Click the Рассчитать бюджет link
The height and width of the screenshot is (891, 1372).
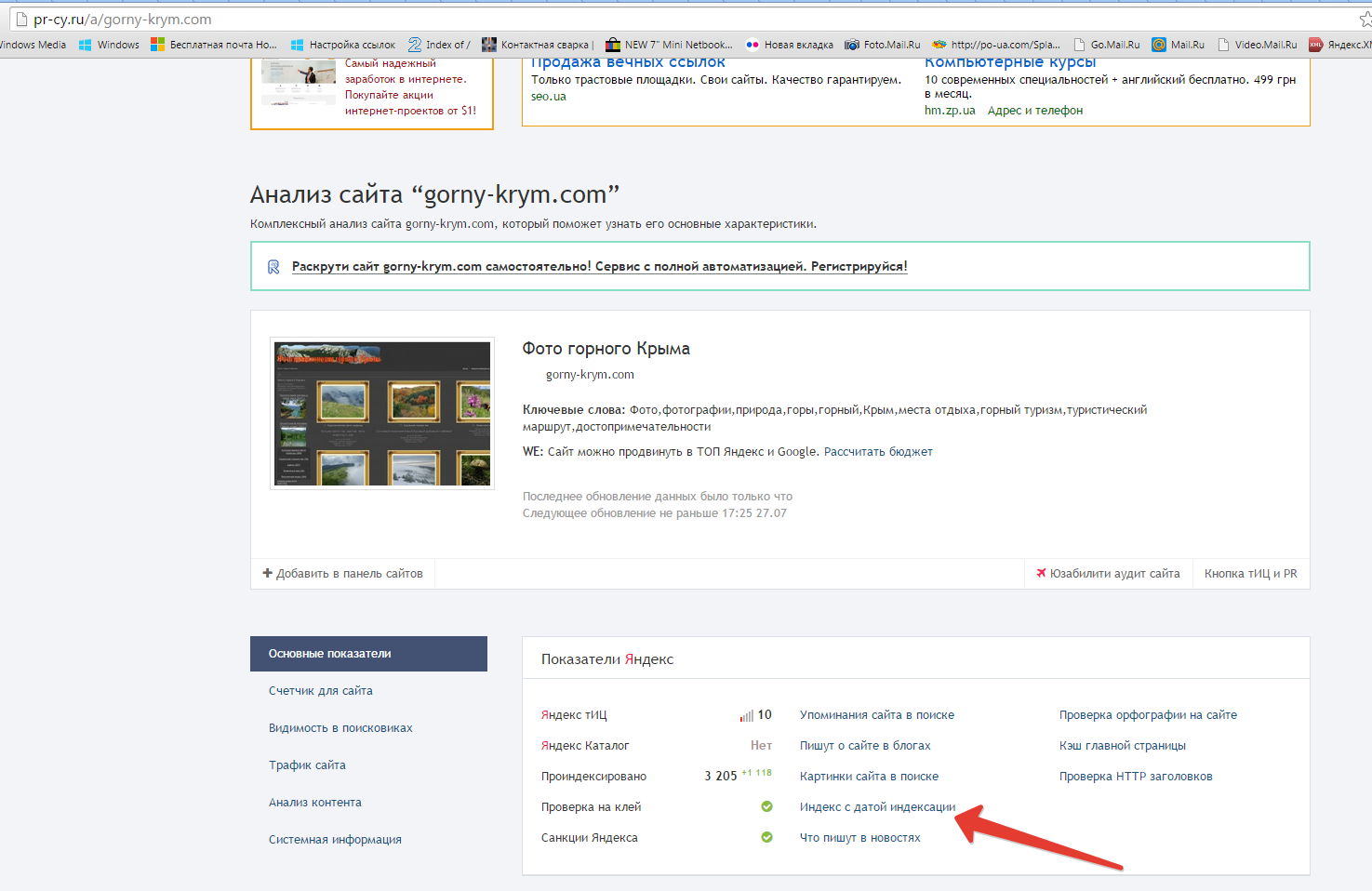click(x=878, y=452)
